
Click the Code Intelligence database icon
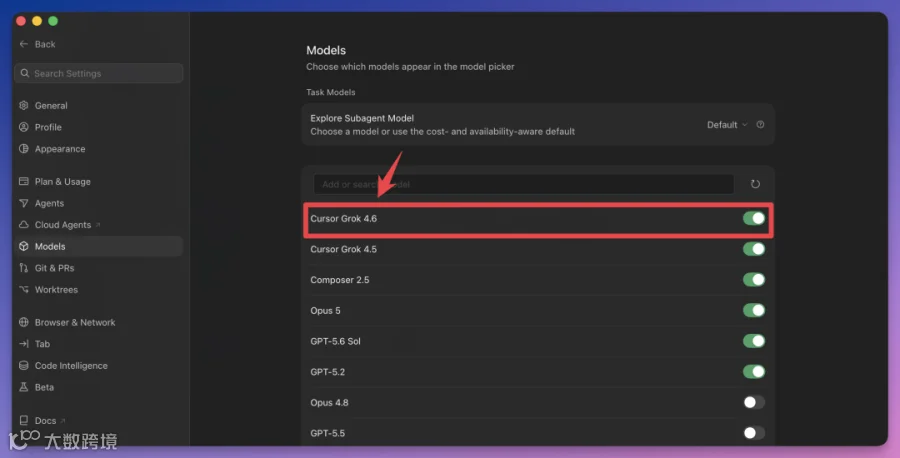pyautogui.click(x=24, y=366)
